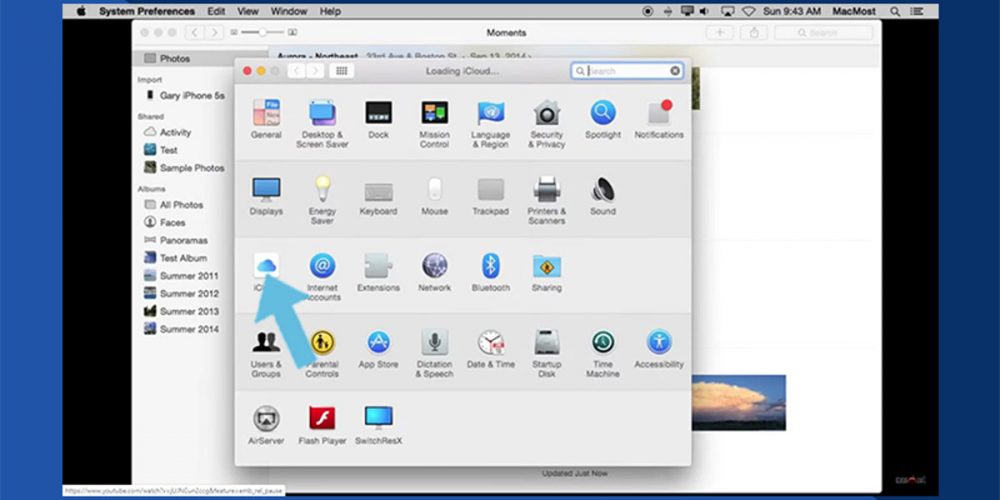Viewport: 1000px width, 500px height.
Task: Open the iCloud preference pane
Action: [265, 268]
